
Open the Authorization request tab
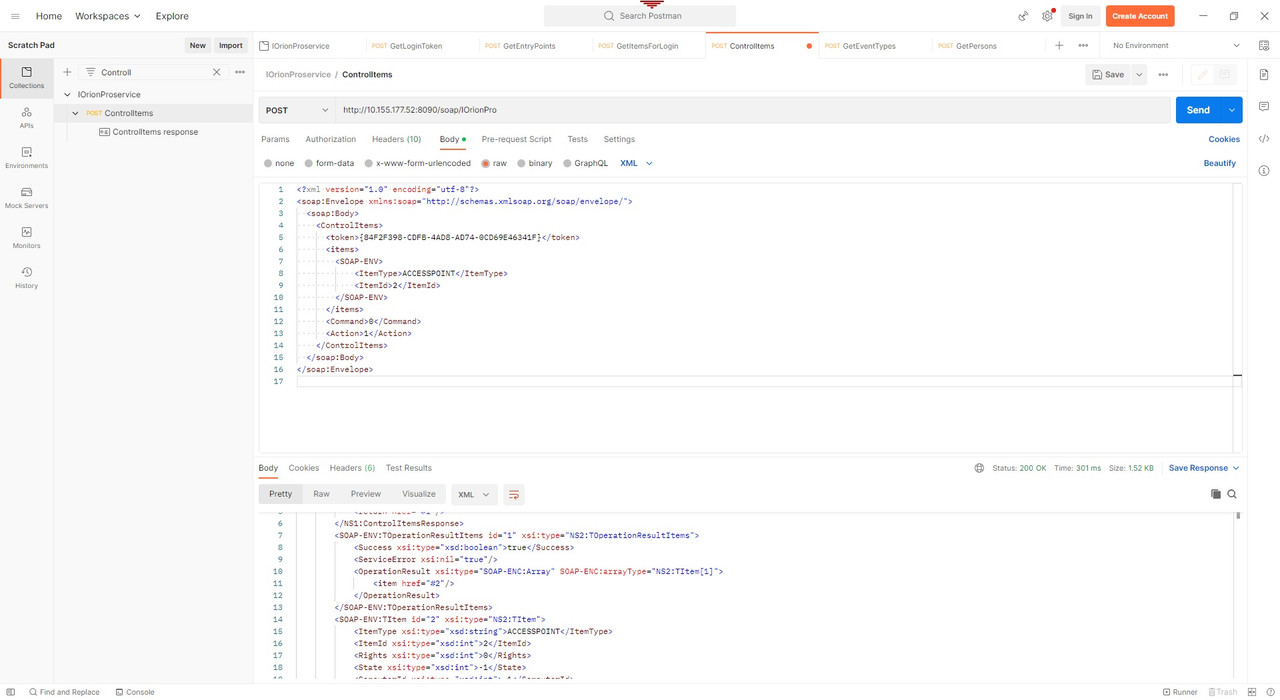pyautogui.click(x=330, y=139)
